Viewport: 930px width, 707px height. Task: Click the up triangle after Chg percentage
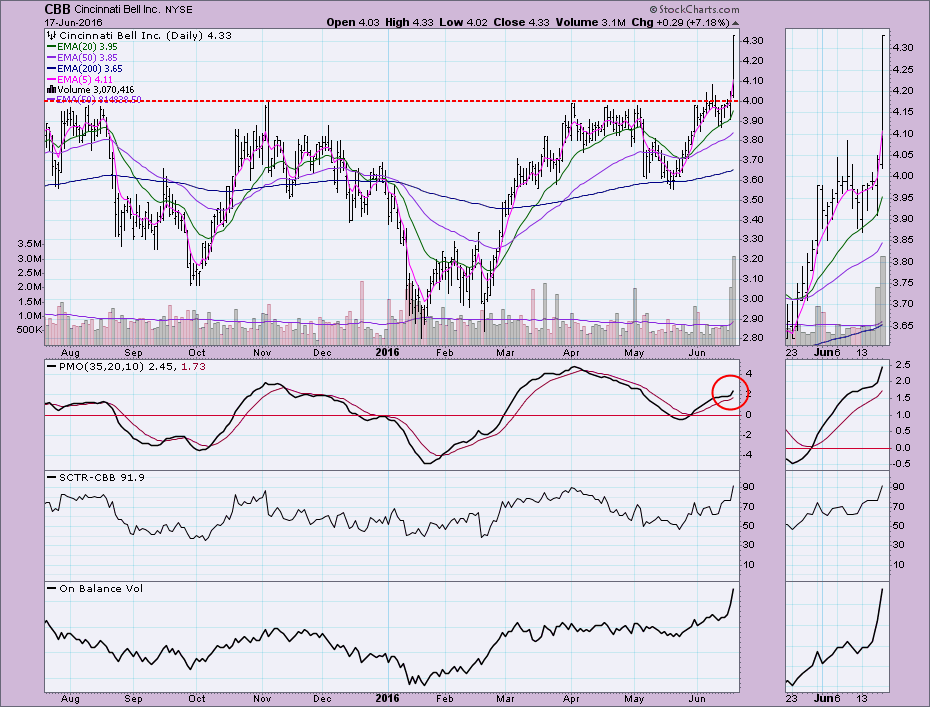click(x=736, y=21)
